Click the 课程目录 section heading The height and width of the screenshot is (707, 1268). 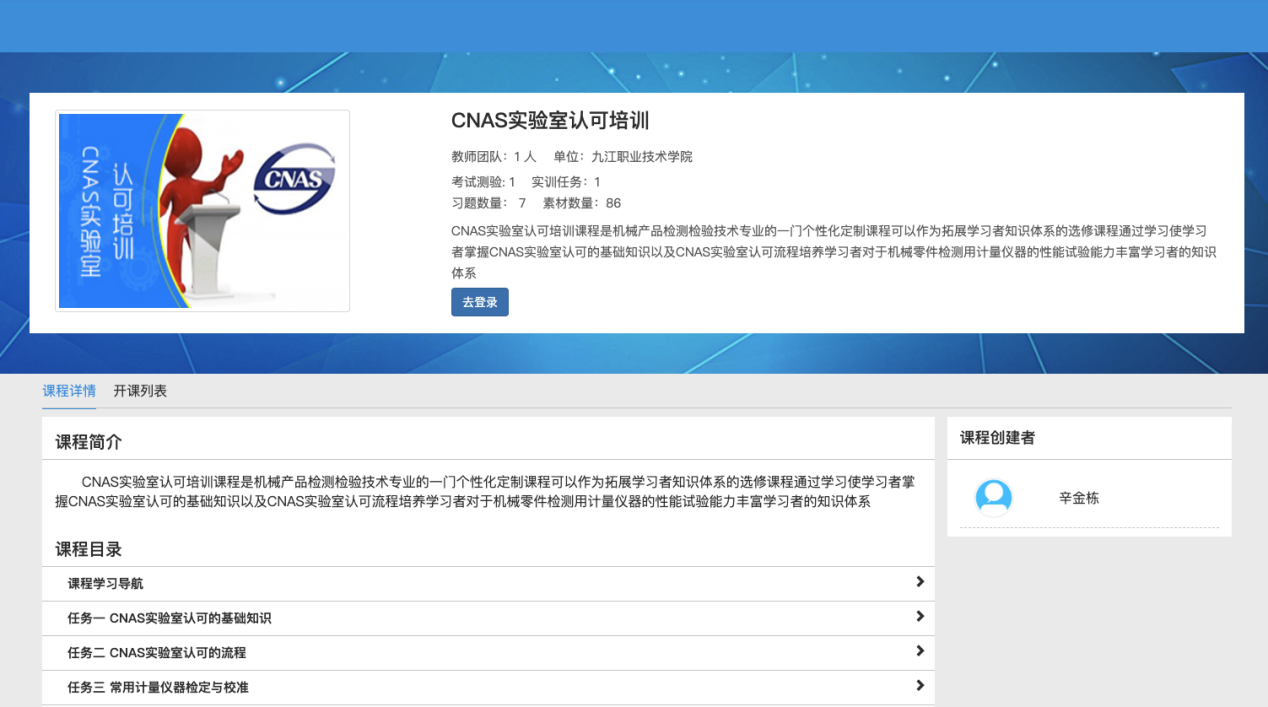[x=88, y=549]
